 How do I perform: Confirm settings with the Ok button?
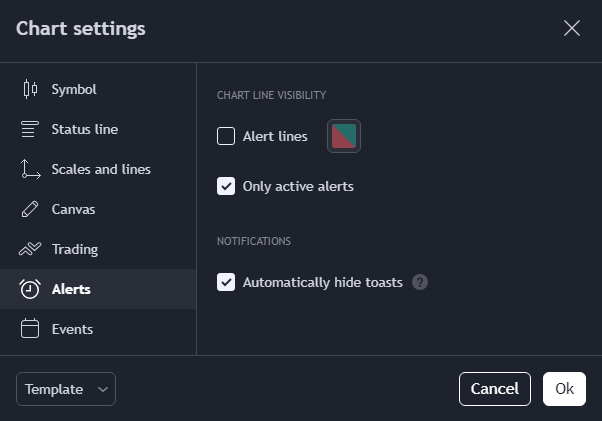coord(564,389)
